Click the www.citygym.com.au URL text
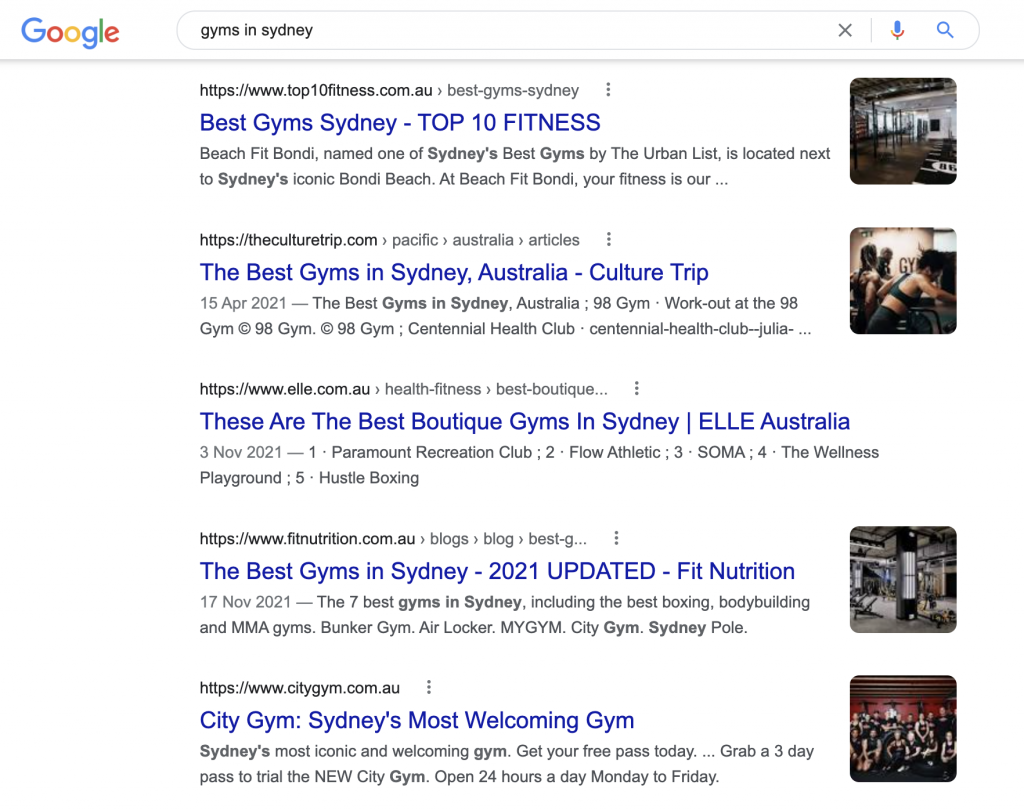 pyautogui.click(x=300, y=688)
